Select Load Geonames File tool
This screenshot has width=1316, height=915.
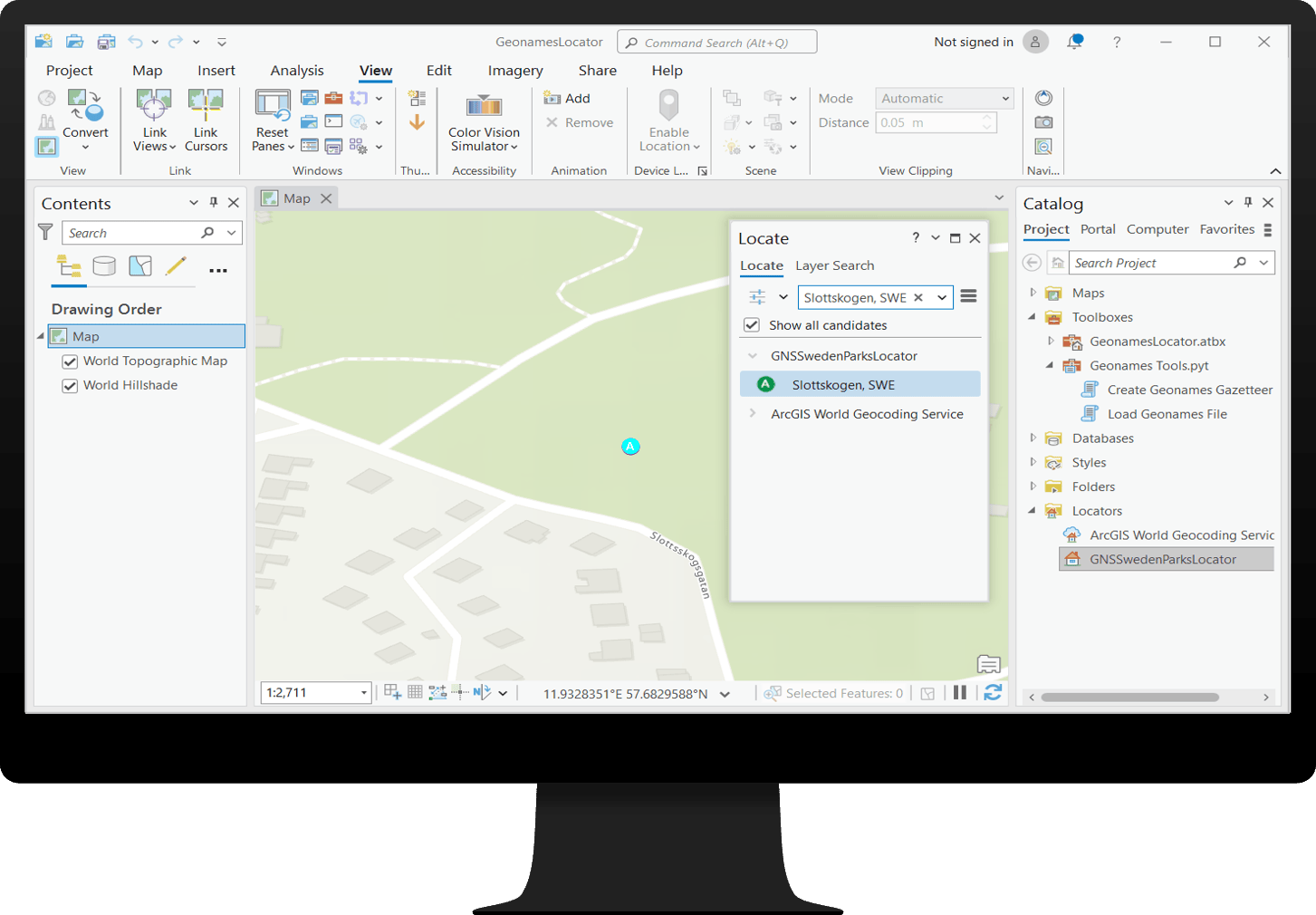click(1167, 414)
